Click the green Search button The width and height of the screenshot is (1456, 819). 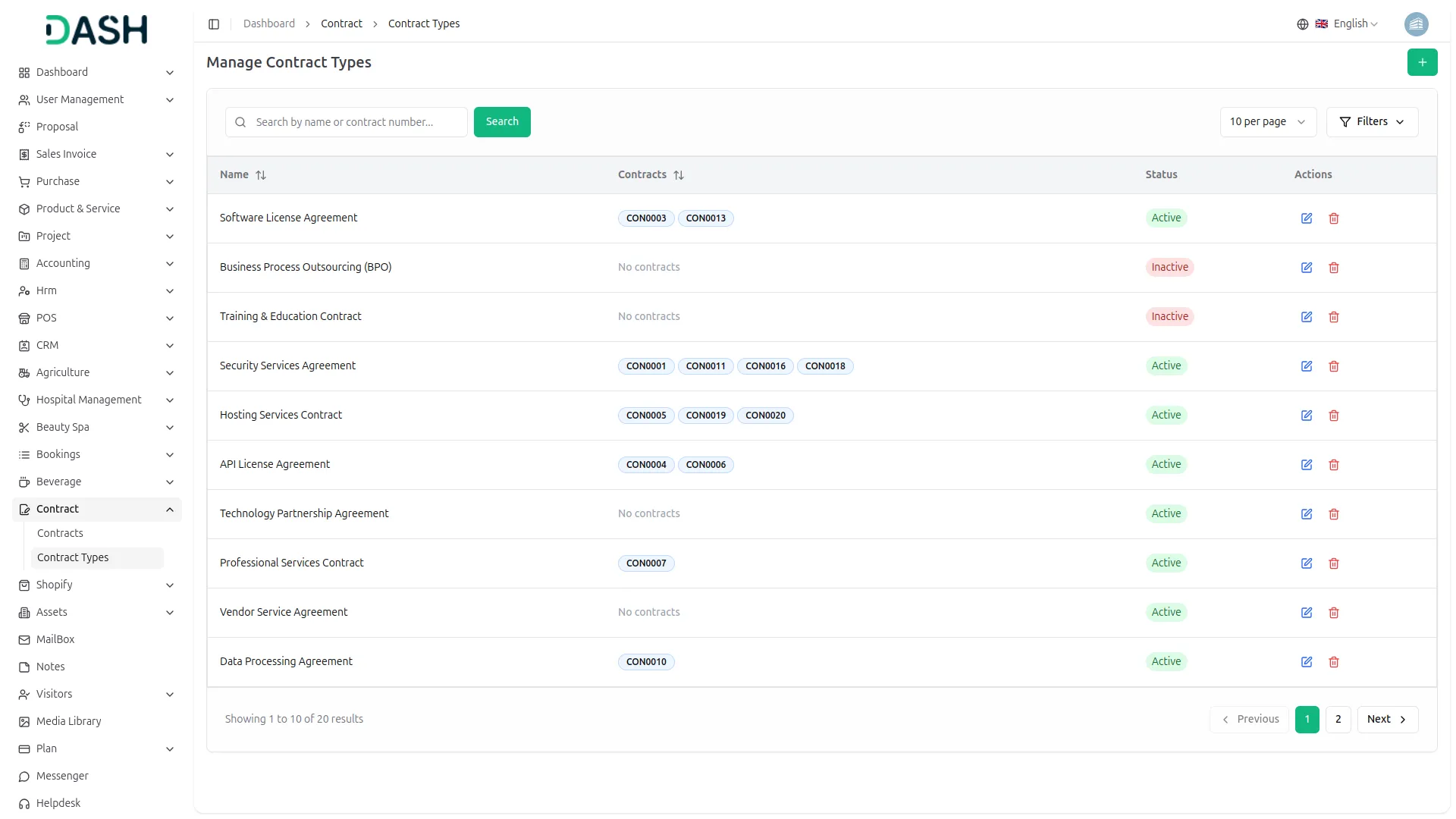pyautogui.click(x=501, y=122)
